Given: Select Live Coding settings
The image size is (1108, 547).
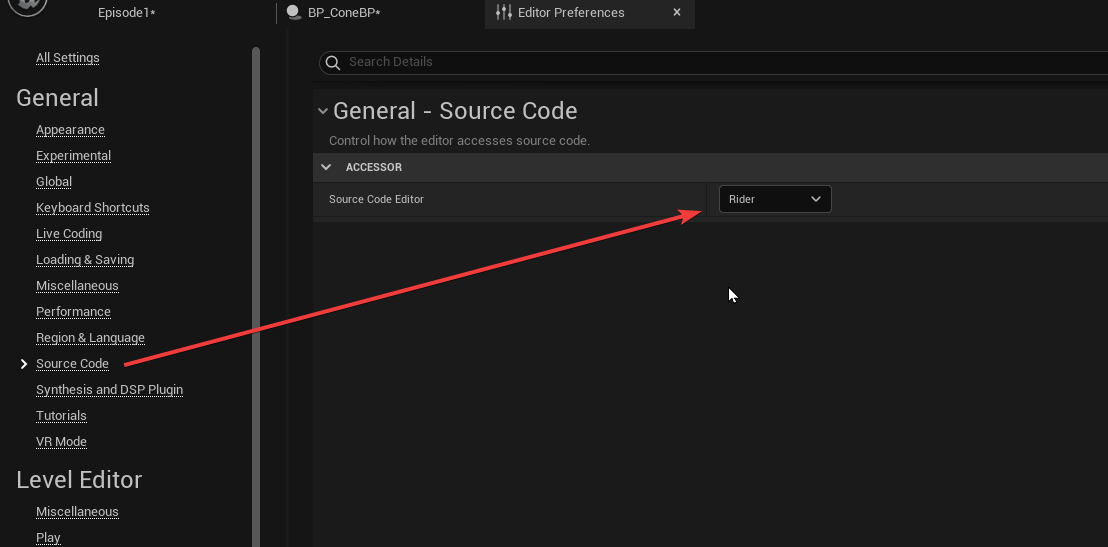Looking at the screenshot, I should [x=69, y=234].
